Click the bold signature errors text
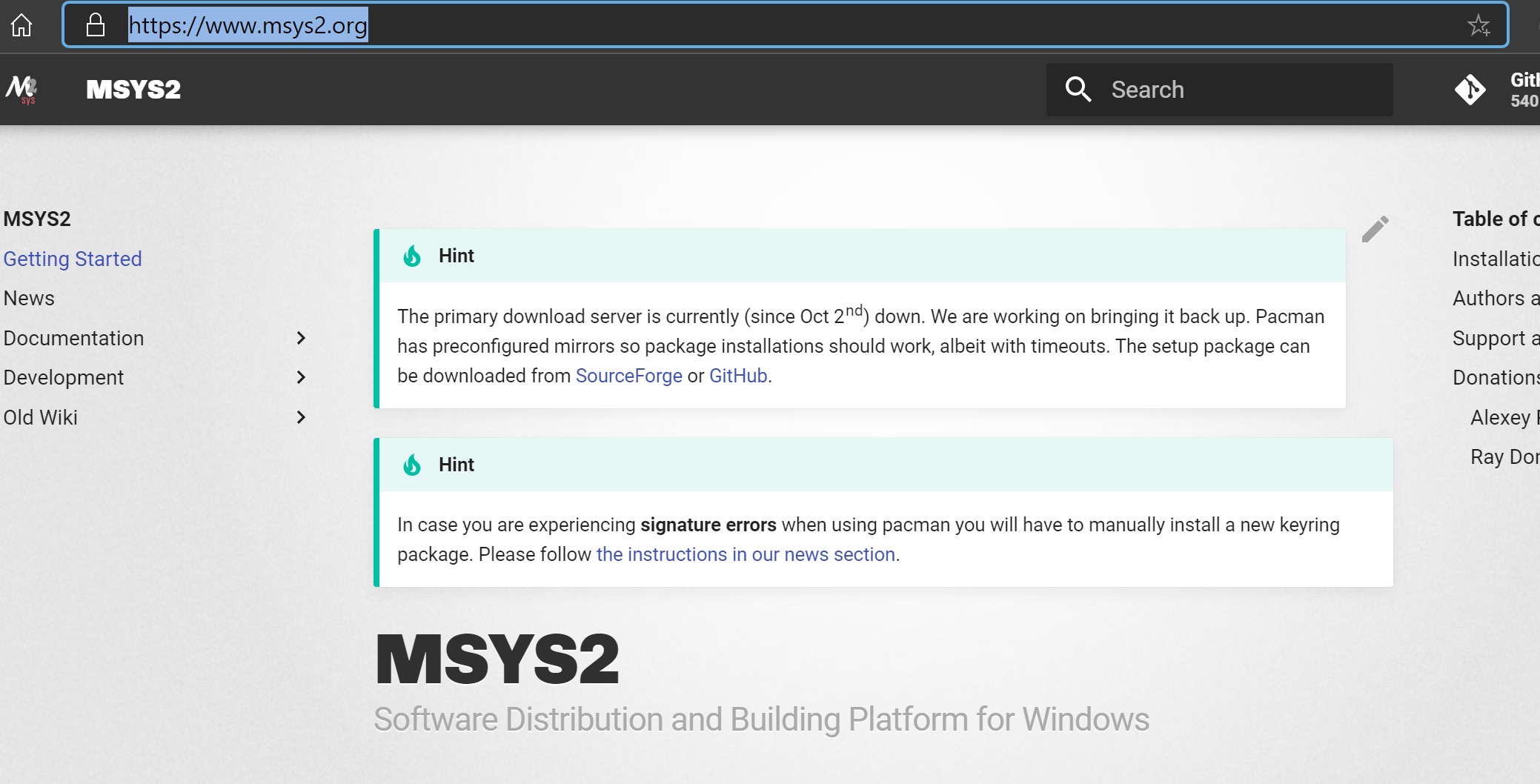The height and width of the screenshot is (784, 1540). tap(708, 525)
